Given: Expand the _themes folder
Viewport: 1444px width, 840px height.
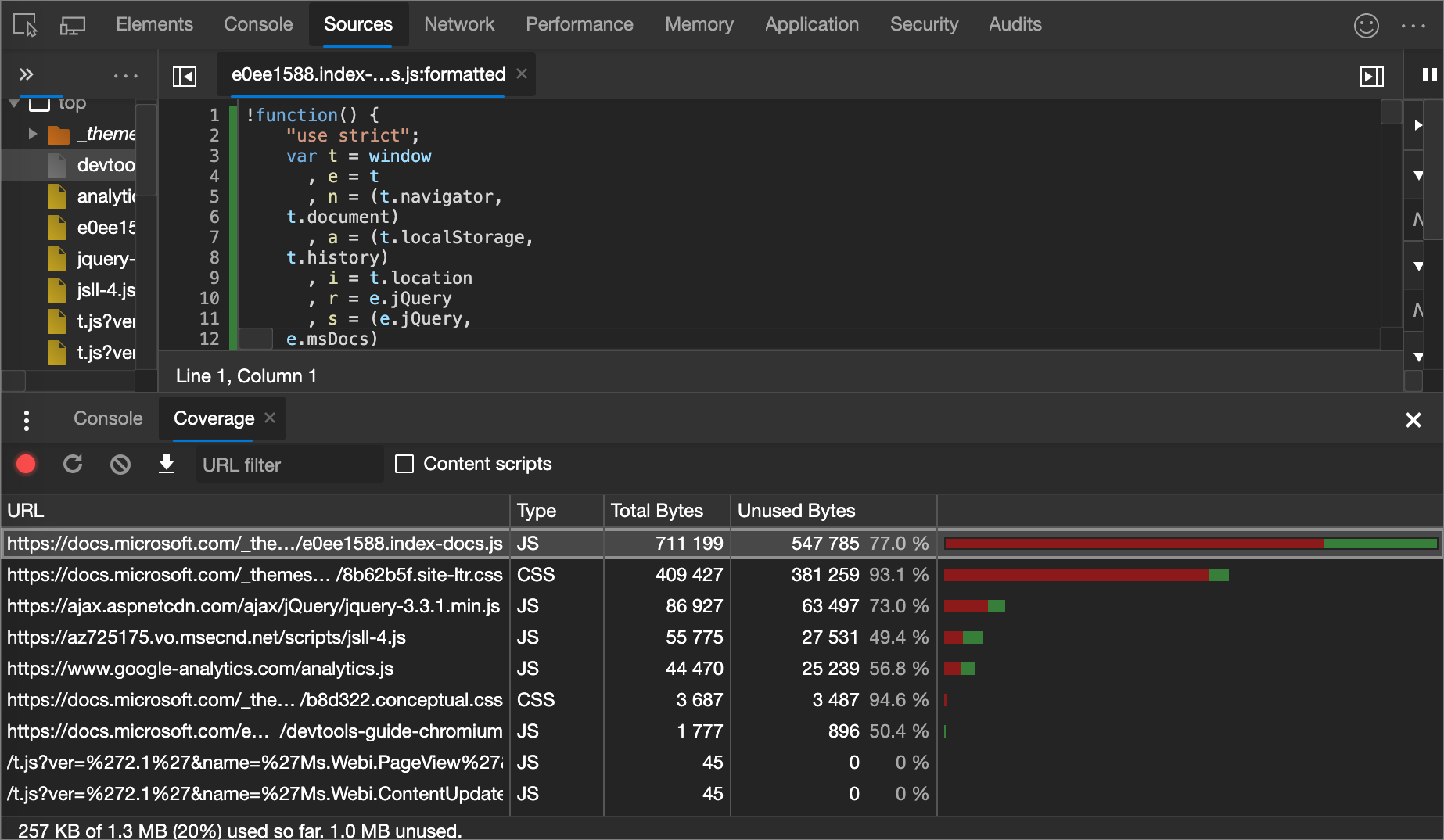Looking at the screenshot, I should click(x=32, y=134).
